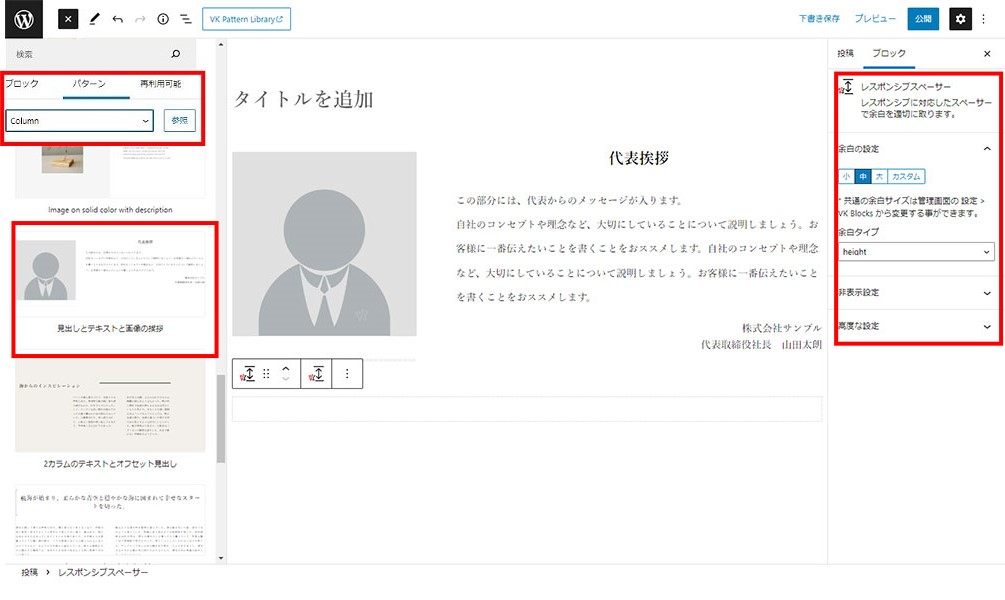
Task: Expand the 非表示設定 section
Action: tap(916, 293)
